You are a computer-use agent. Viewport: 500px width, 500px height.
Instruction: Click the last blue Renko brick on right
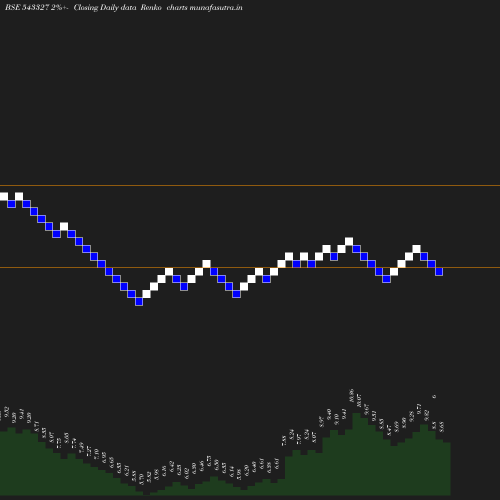point(439,272)
